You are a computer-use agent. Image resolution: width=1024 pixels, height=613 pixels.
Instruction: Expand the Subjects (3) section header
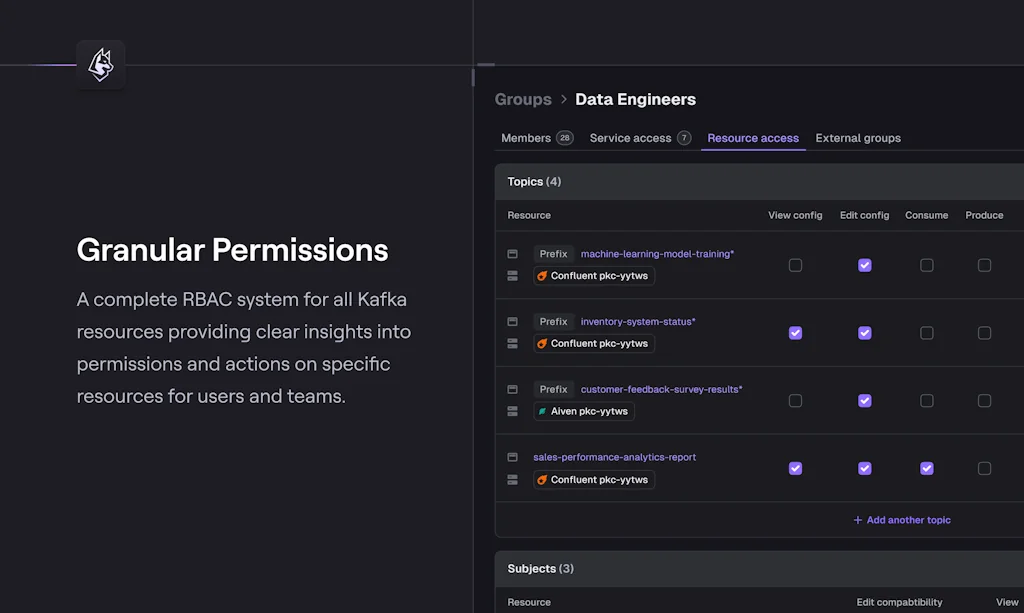[540, 569]
